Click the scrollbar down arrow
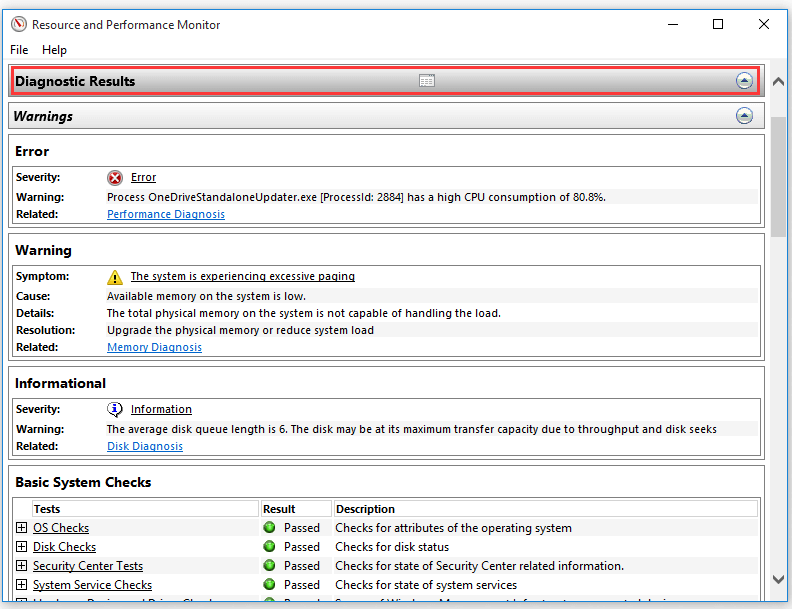The height and width of the screenshot is (609, 792). click(x=778, y=579)
